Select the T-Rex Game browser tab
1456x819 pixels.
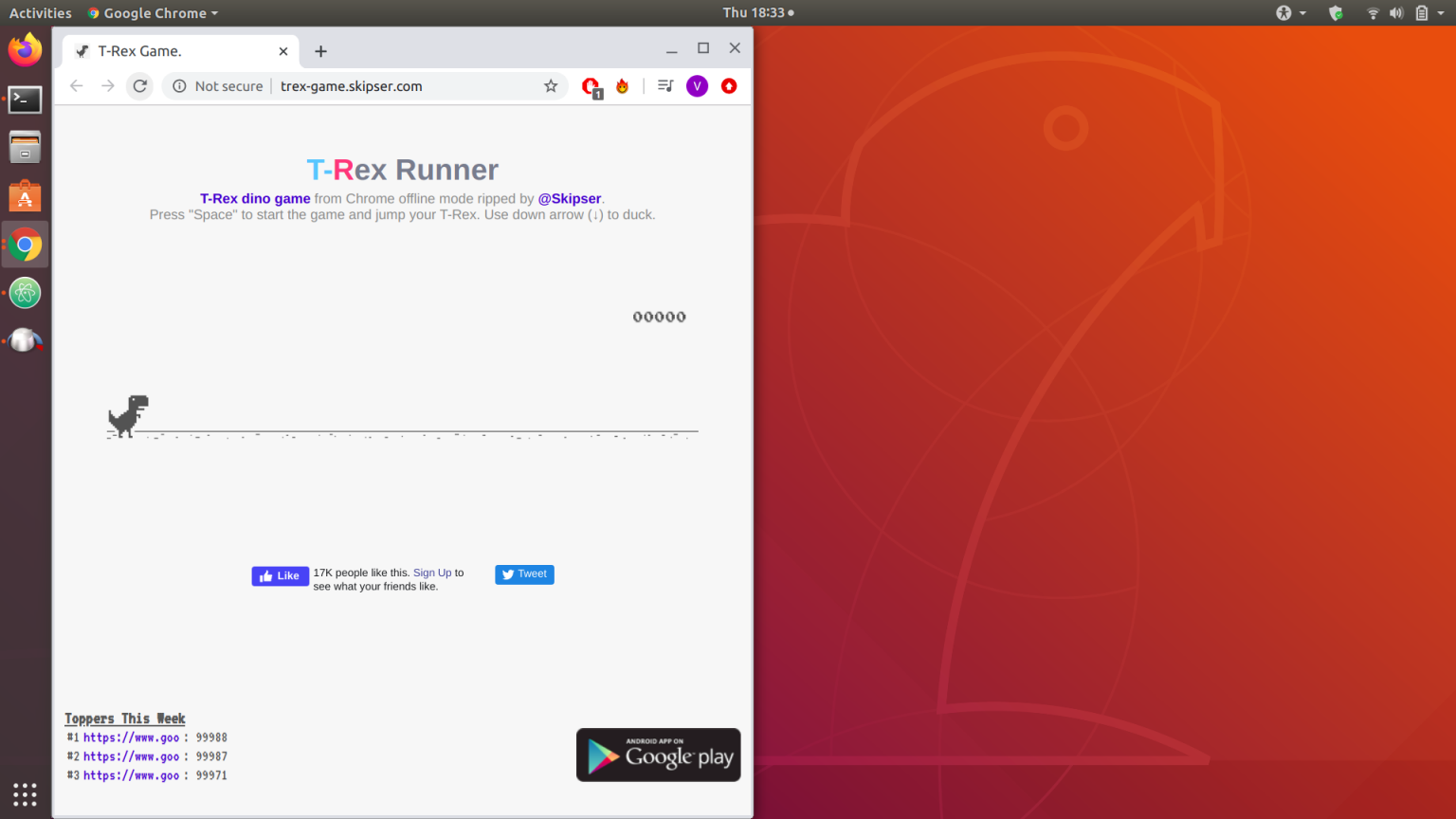171,50
